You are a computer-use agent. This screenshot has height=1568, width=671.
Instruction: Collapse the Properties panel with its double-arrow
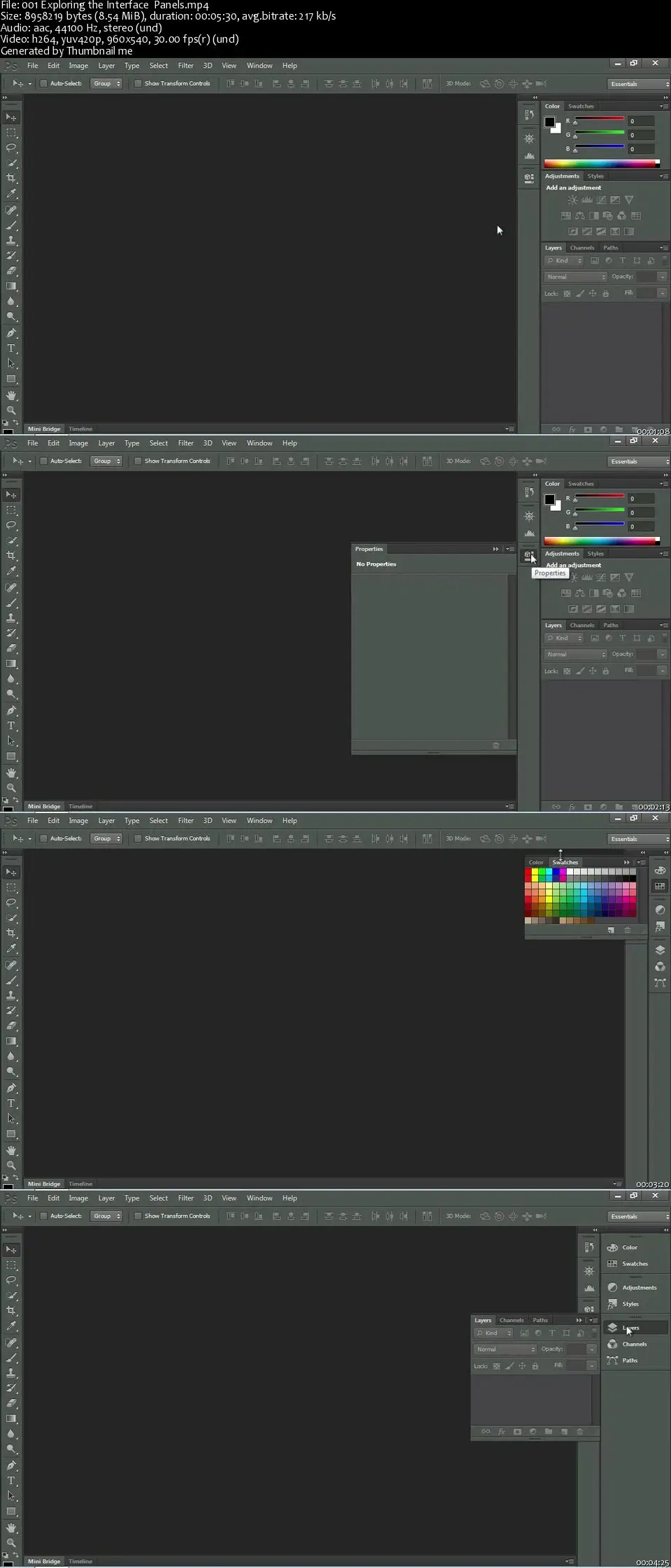pos(496,549)
